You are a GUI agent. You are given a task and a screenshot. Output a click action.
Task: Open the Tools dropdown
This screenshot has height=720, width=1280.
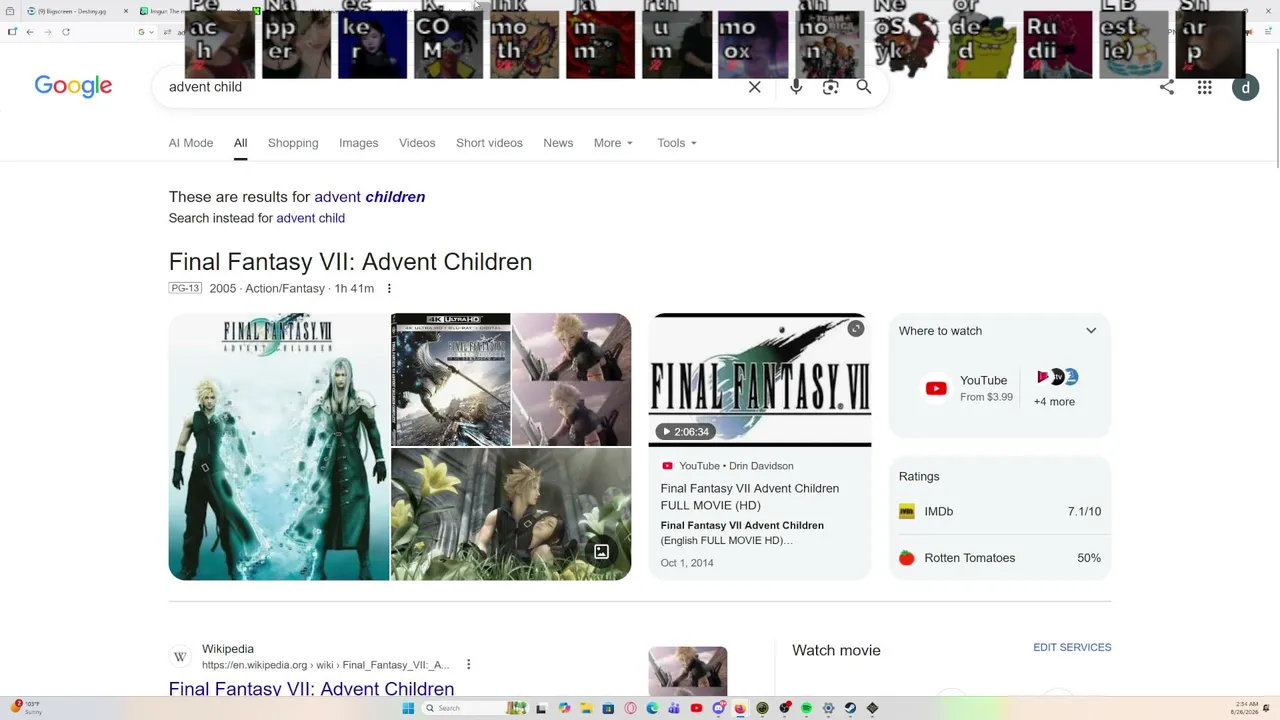(677, 143)
